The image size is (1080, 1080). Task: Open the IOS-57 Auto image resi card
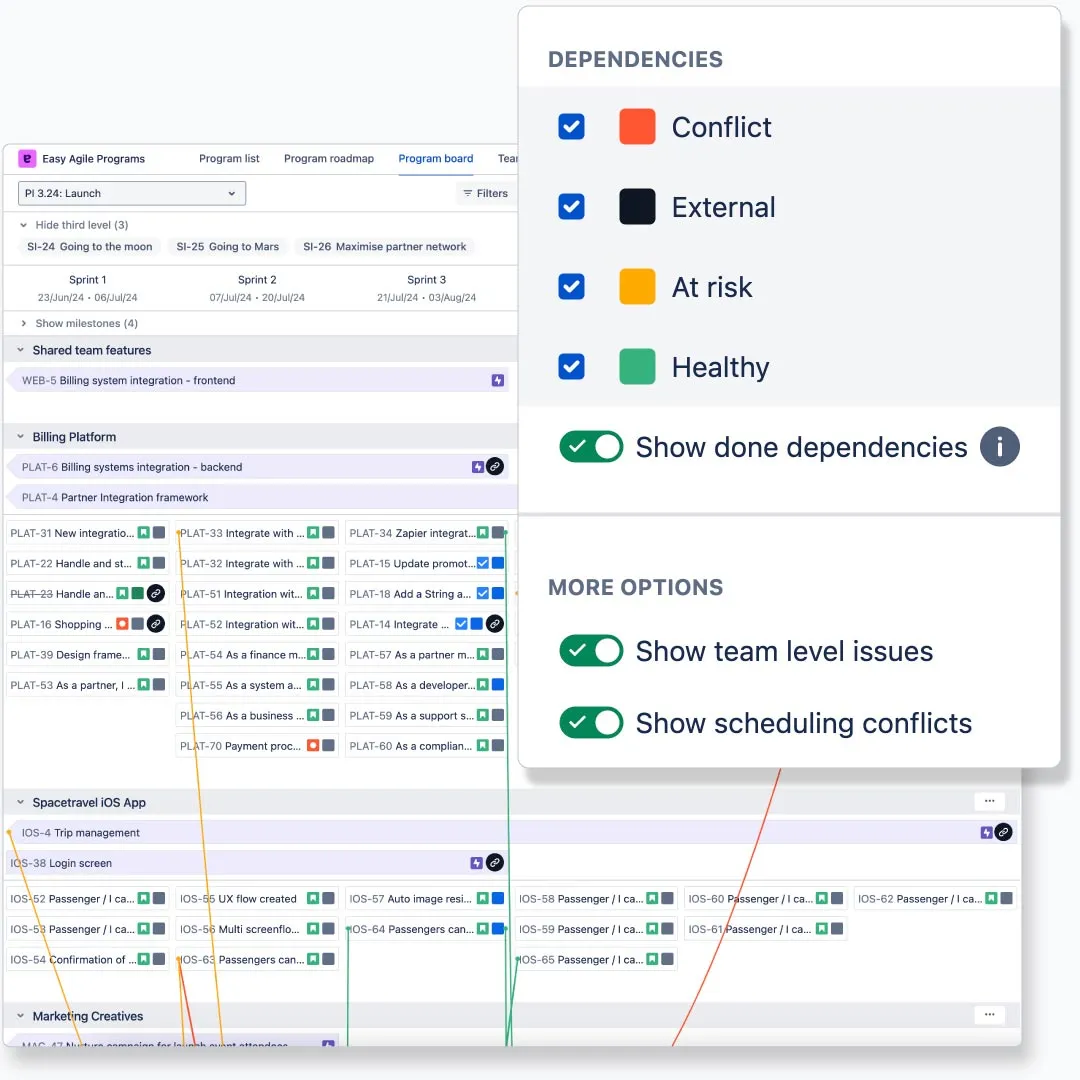coord(426,899)
